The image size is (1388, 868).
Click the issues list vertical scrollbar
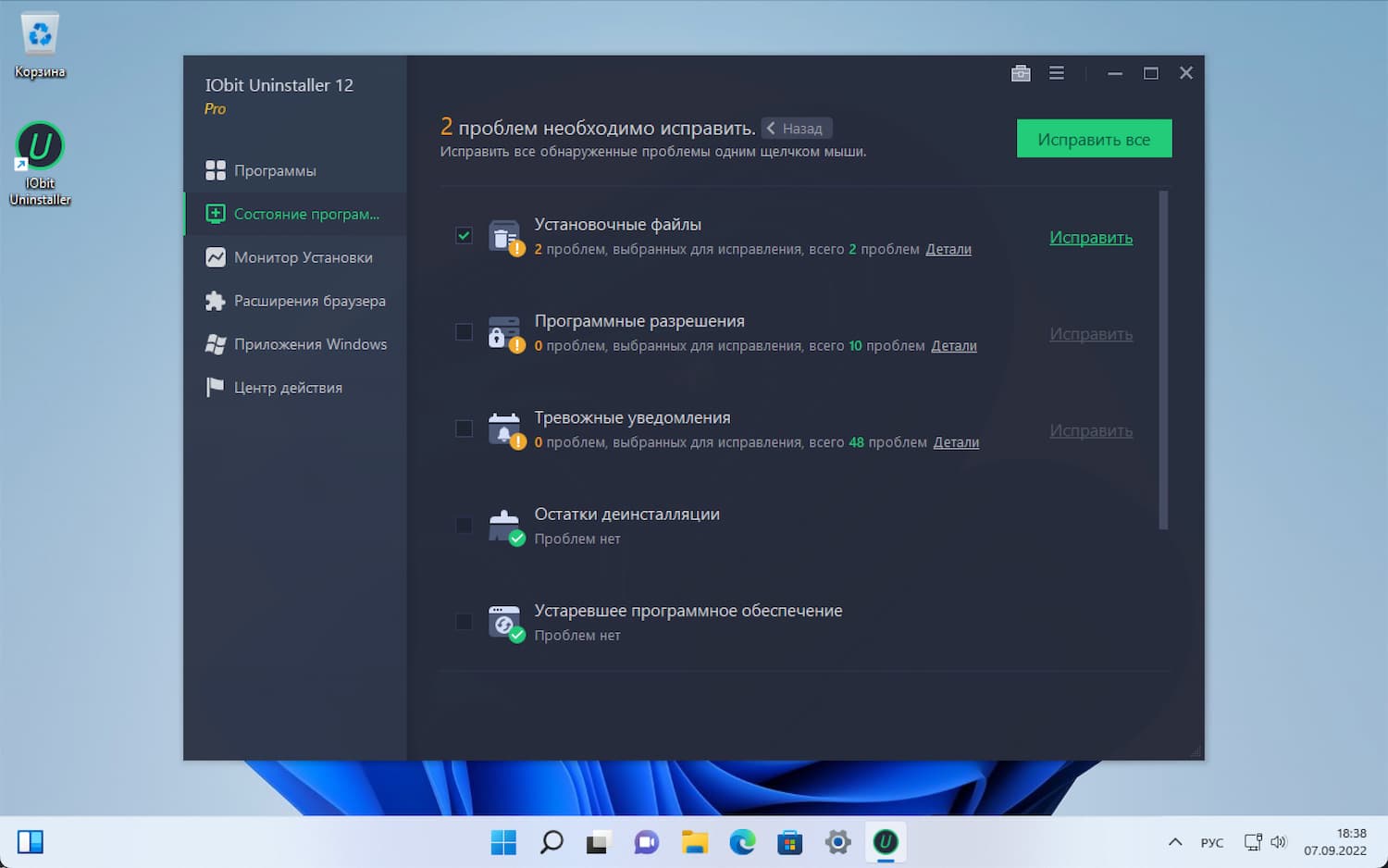tap(1163, 360)
